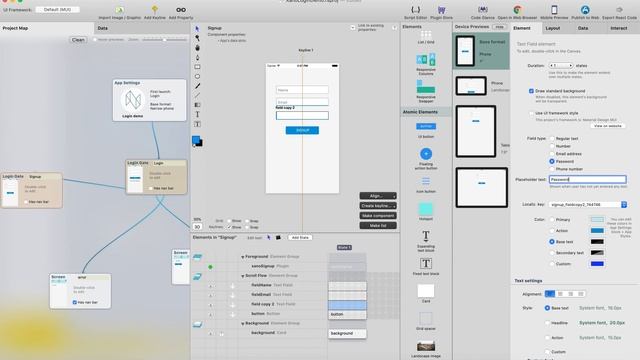Toggle Draw standard background checkbox
This screenshot has height=360, width=640.
[531, 91]
